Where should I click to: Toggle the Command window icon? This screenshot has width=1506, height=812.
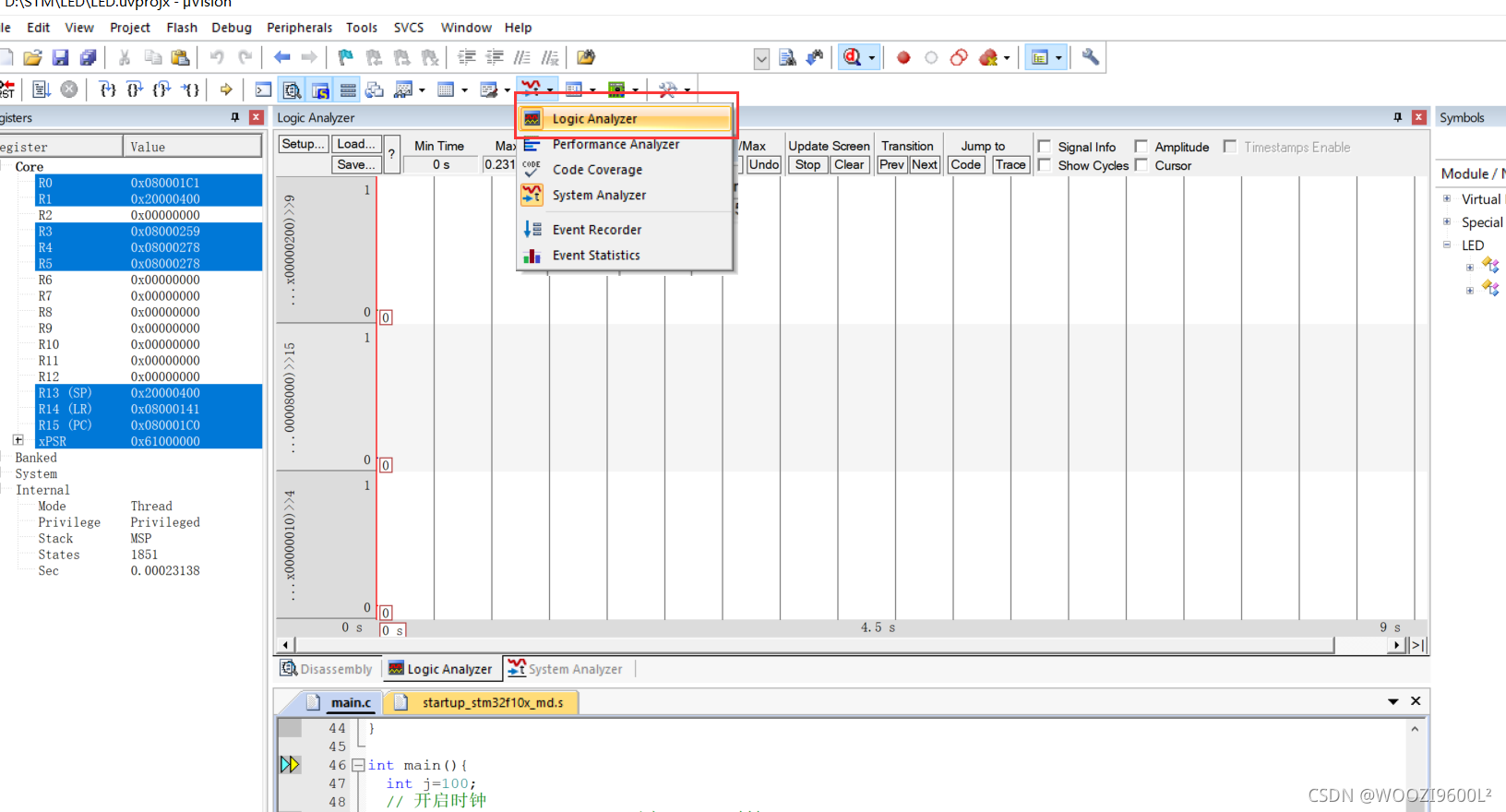(x=264, y=90)
